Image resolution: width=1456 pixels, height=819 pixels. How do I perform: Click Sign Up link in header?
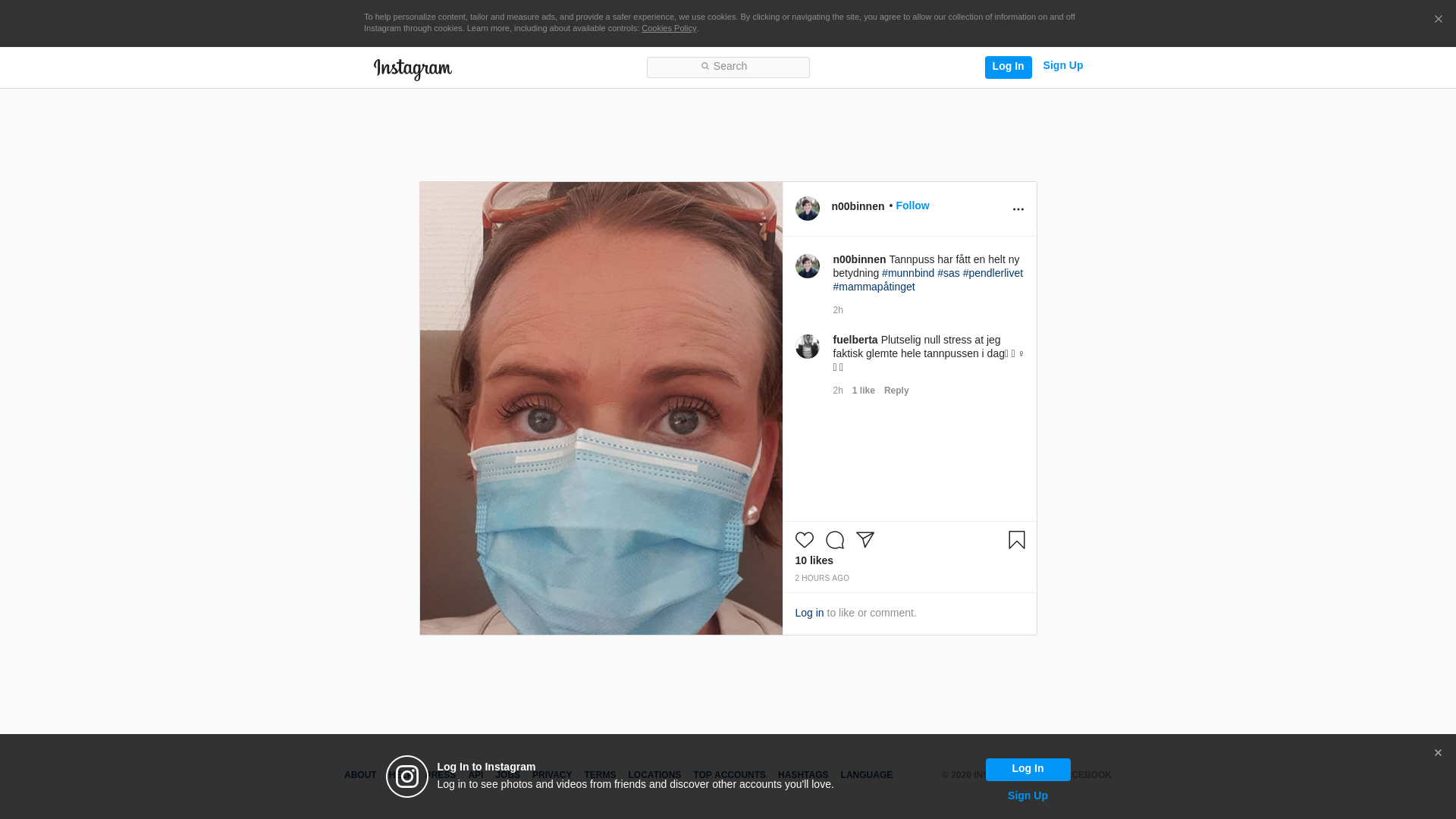click(x=1062, y=66)
